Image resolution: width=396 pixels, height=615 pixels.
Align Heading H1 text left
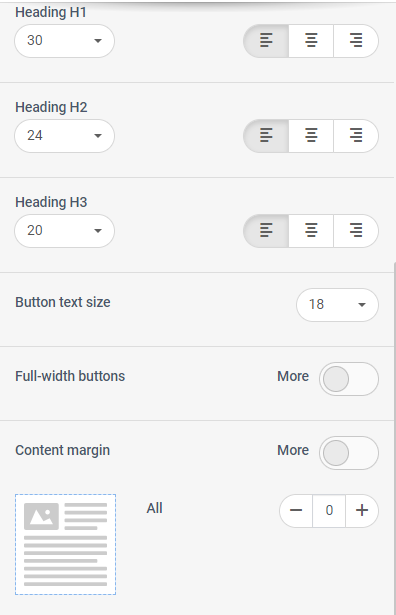point(266,41)
